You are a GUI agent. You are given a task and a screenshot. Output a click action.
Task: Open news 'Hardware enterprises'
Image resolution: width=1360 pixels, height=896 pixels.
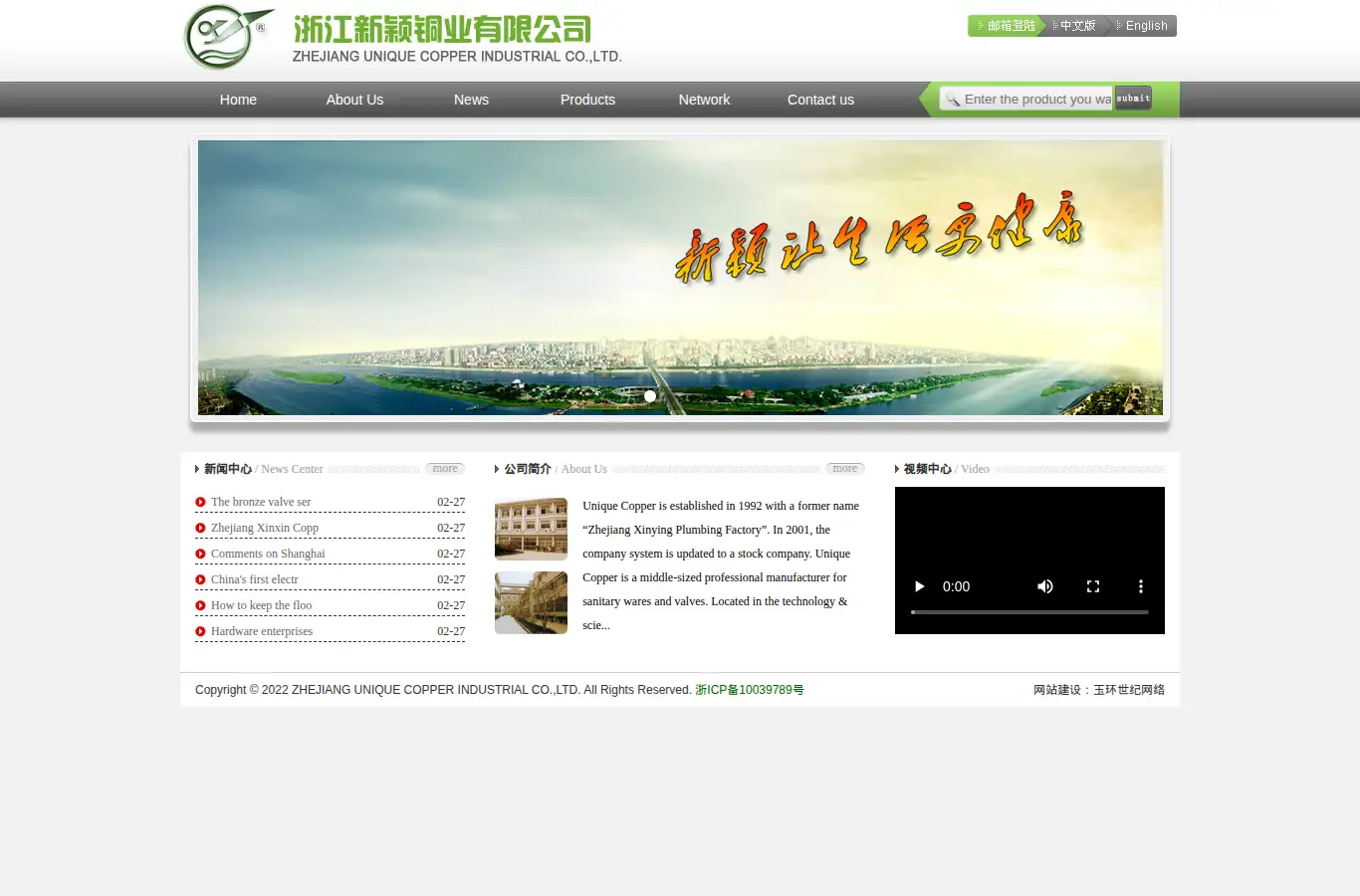point(262,631)
